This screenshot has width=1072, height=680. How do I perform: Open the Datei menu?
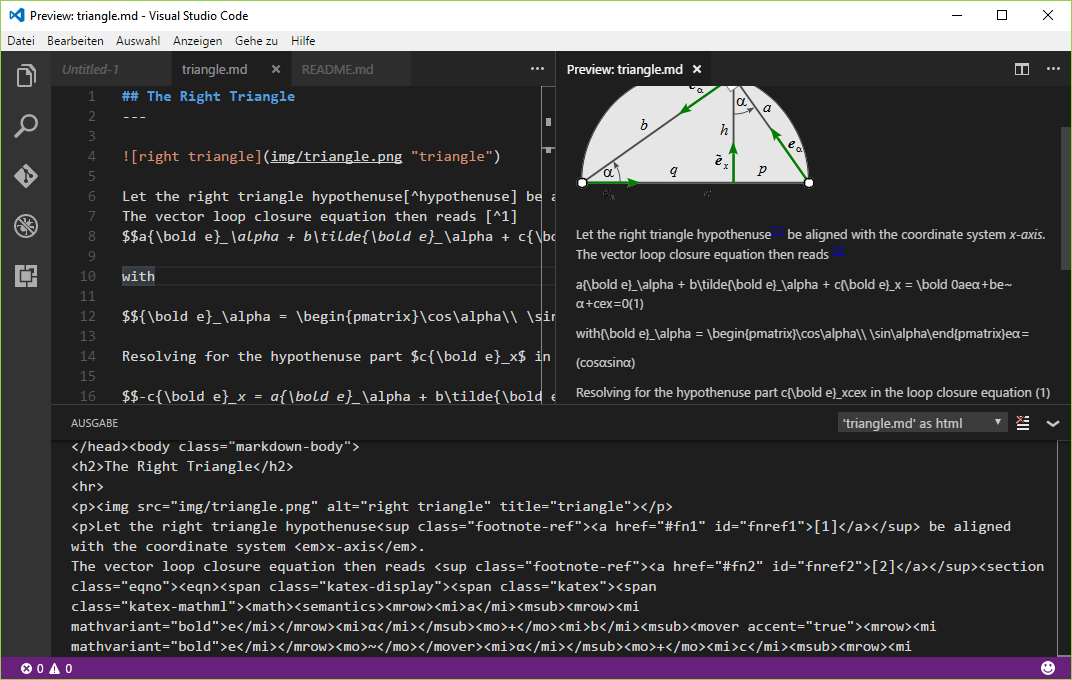pyautogui.click(x=21, y=41)
